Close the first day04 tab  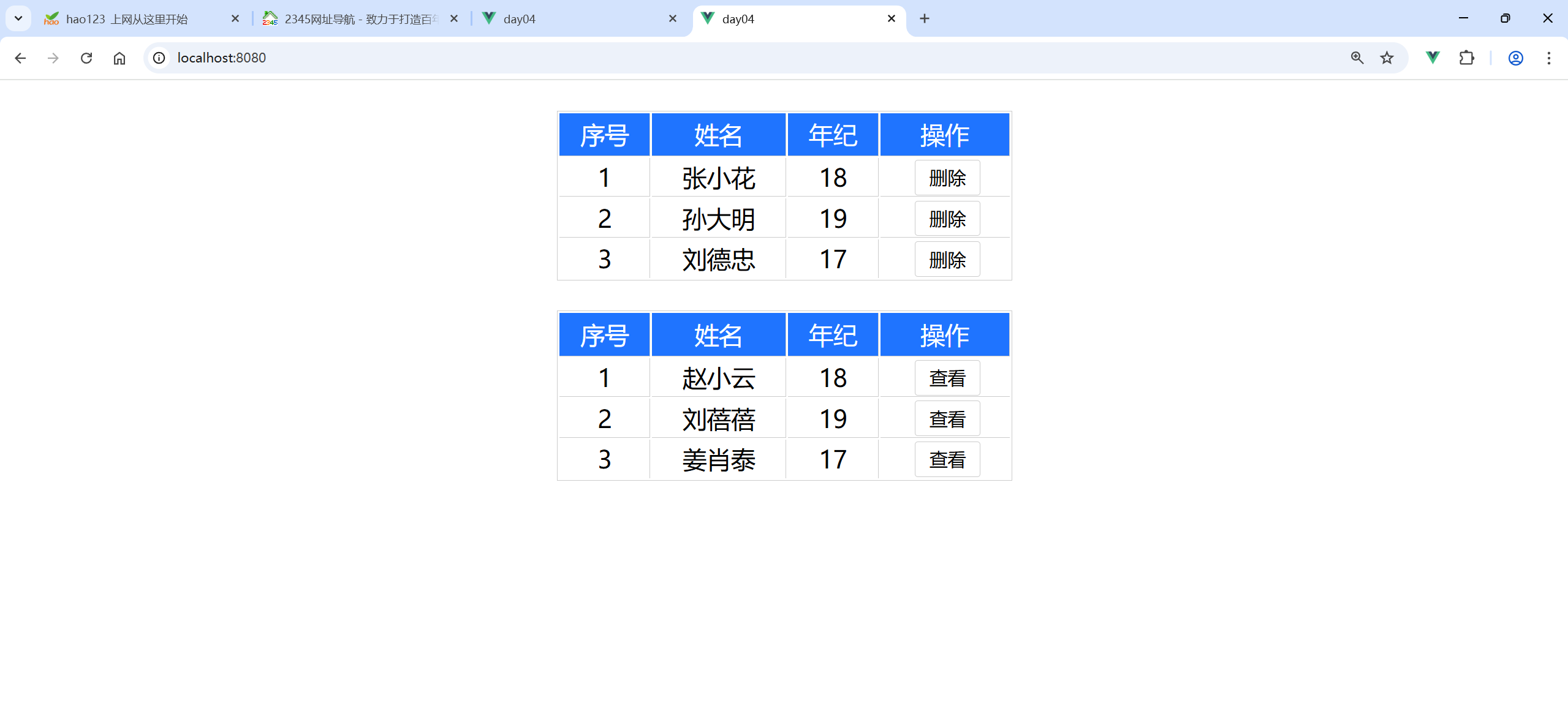click(x=672, y=19)
